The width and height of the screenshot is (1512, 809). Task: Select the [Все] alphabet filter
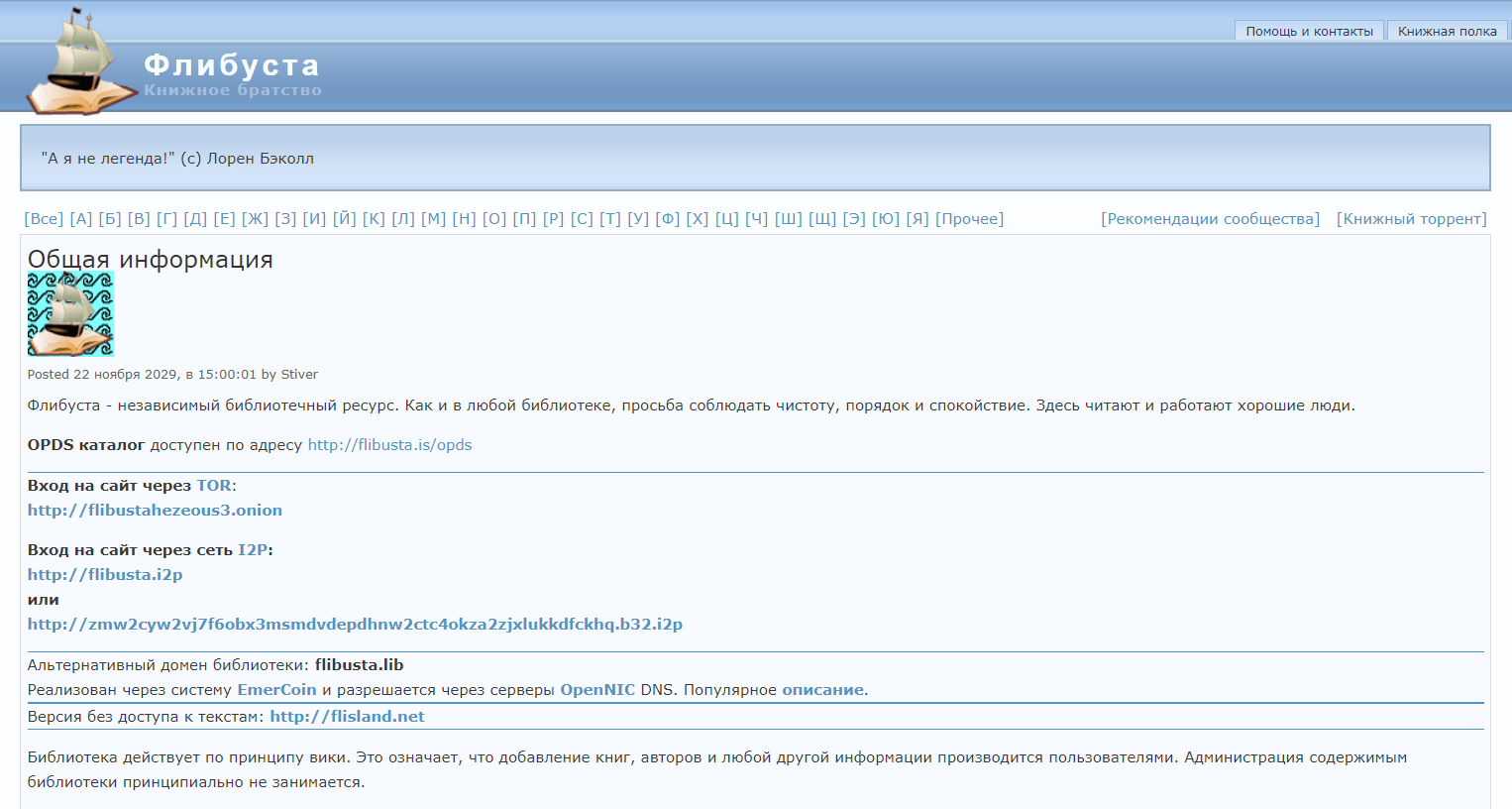44,219
